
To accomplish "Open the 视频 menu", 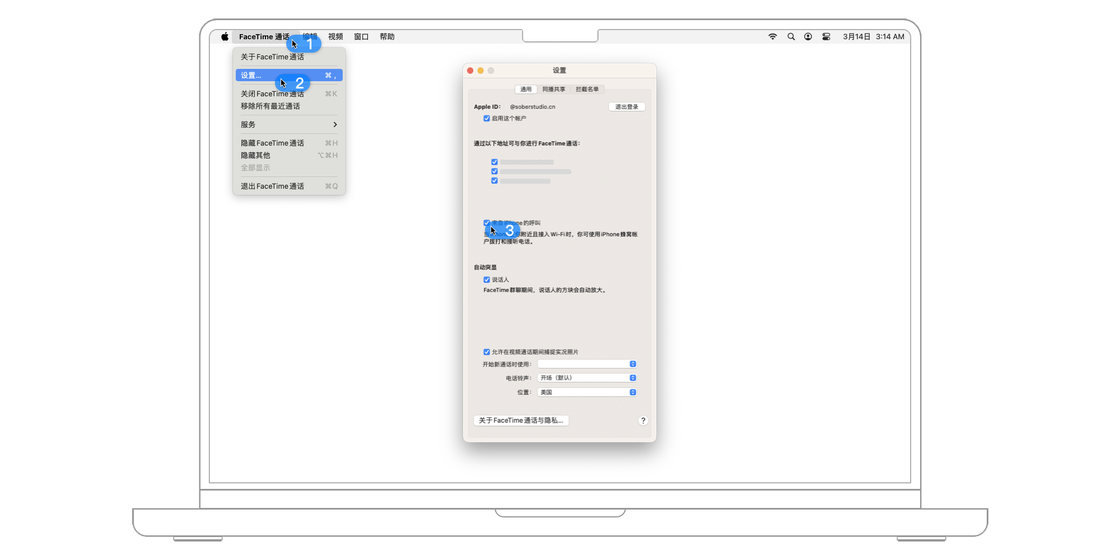I will [336, 36].
